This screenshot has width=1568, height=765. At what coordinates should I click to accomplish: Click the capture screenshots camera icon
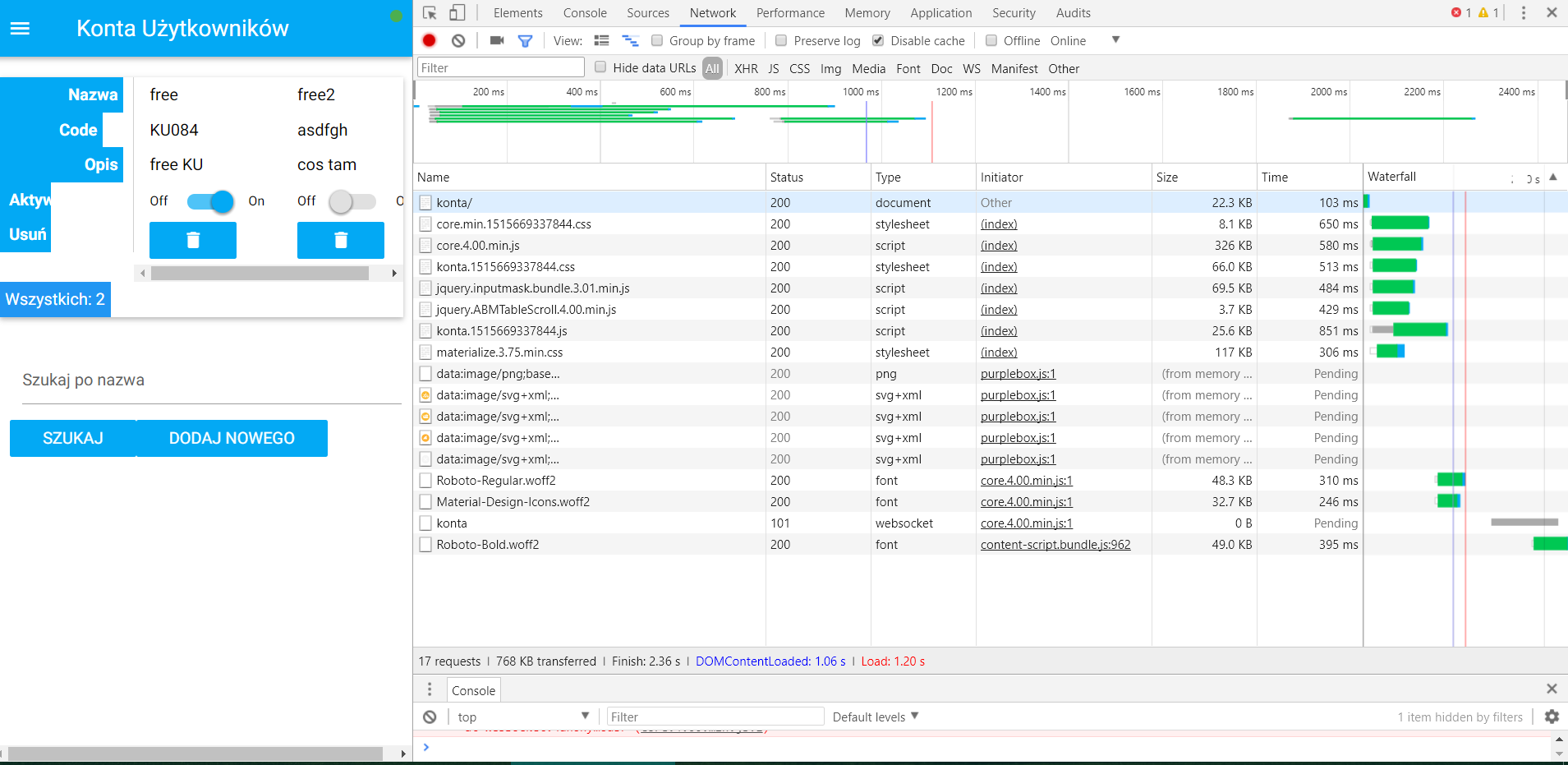(497, 40)
